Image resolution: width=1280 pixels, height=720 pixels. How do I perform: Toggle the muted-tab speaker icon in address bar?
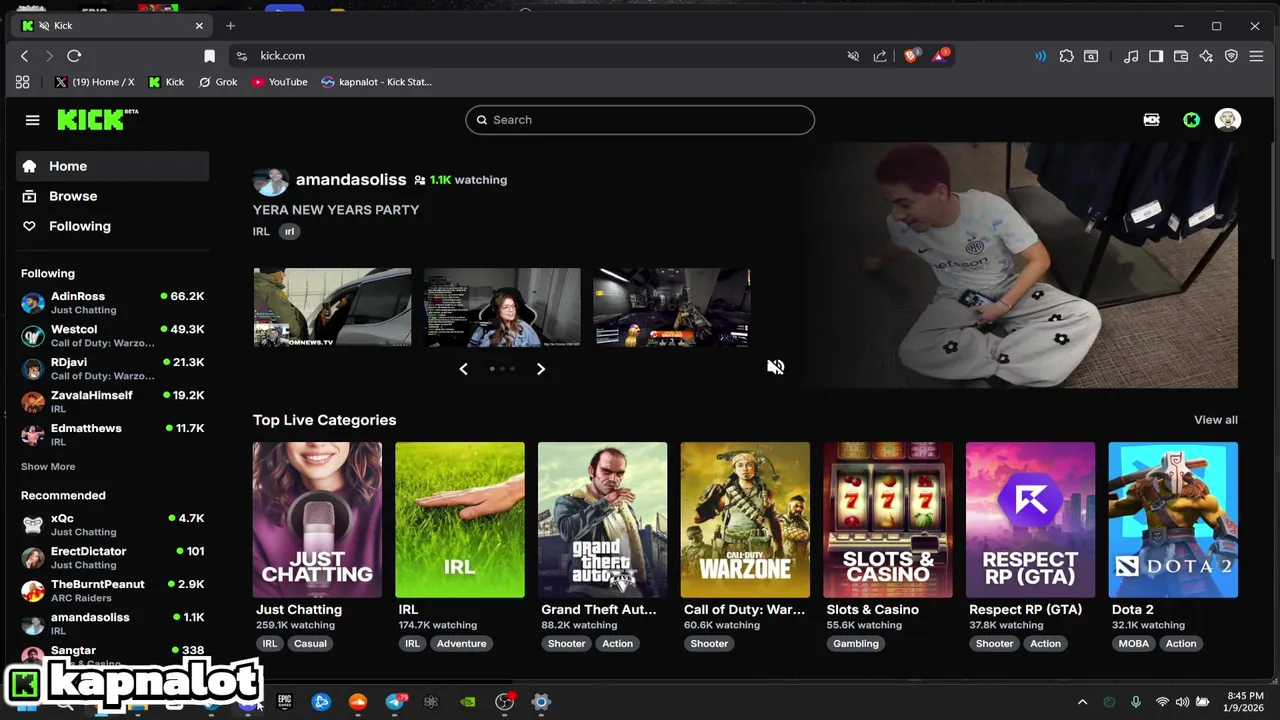pos(853,56)
